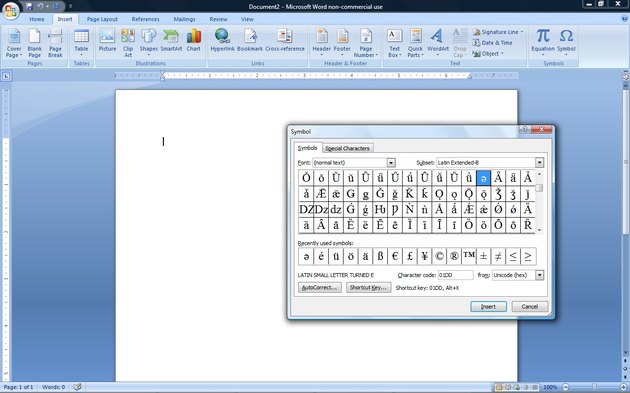Open the 'from' Unicode (hex) dropdown
Screen dimensions: 630x393
coord(539,275)
